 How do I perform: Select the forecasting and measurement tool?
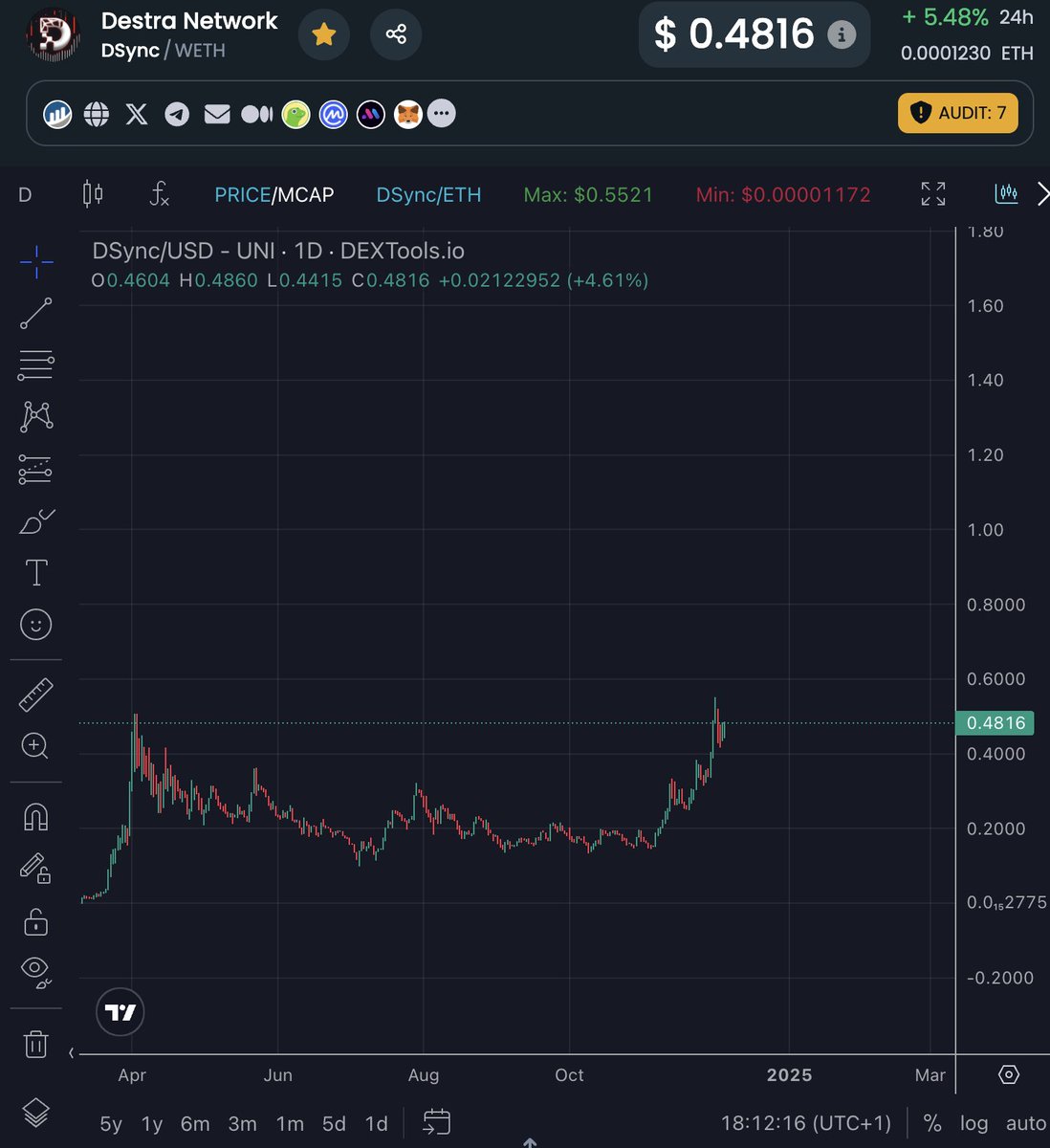pos(36,469)
